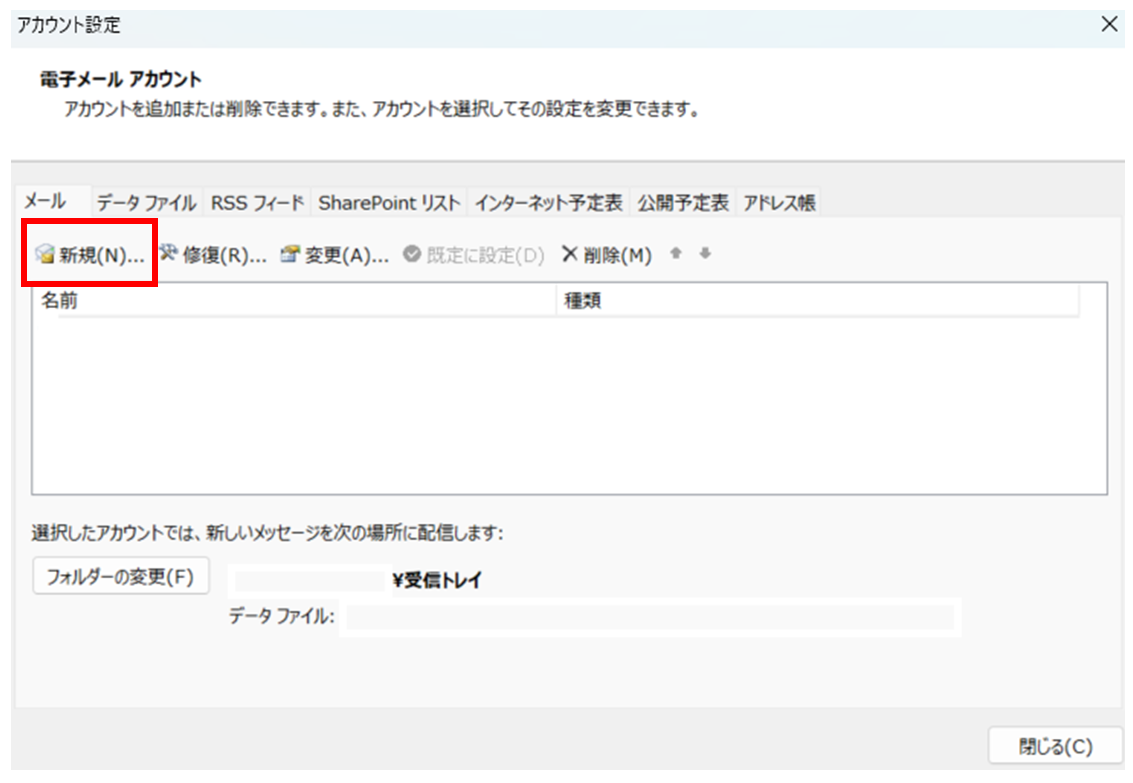Click the メール tab
1133x783 pixels.
click(x=45, y=201)
